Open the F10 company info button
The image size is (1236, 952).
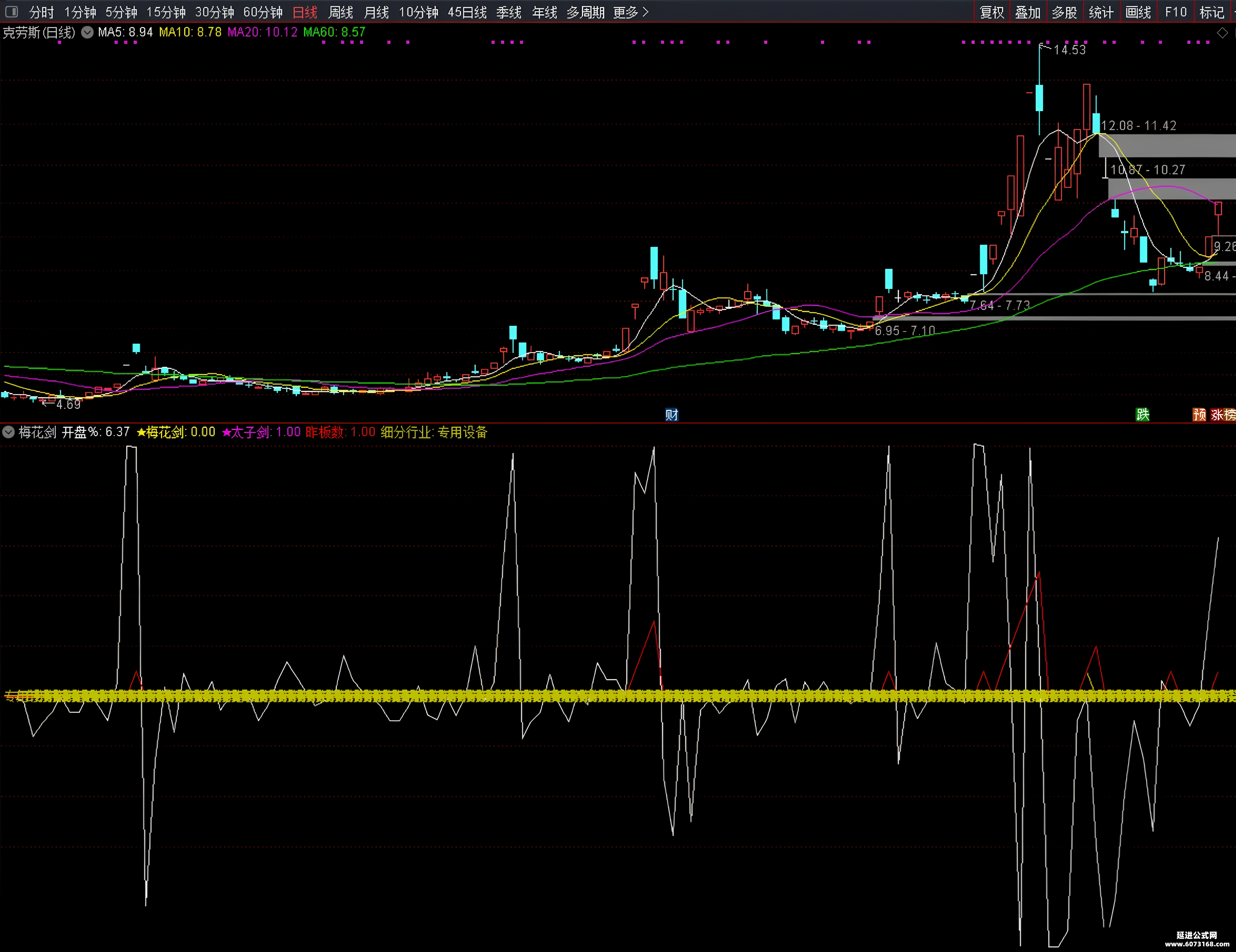click(1175, 12)
